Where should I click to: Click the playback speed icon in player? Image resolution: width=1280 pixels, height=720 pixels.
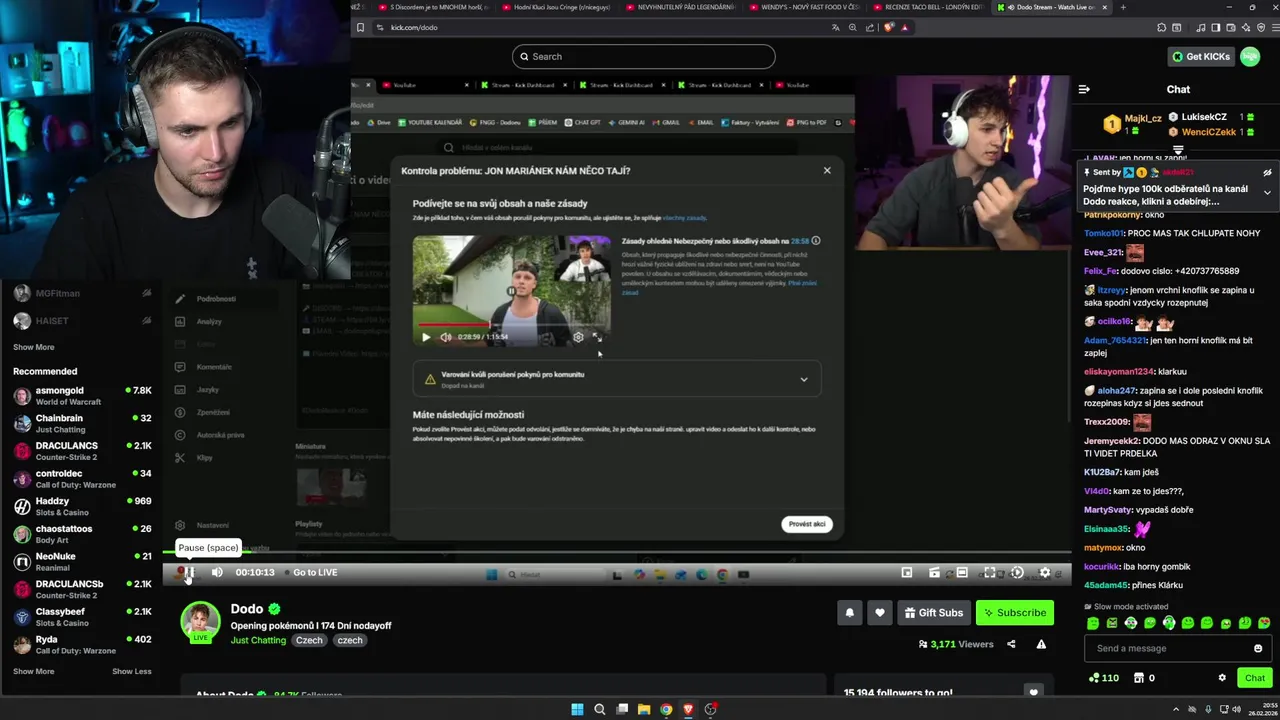(x=1017, y=572)
